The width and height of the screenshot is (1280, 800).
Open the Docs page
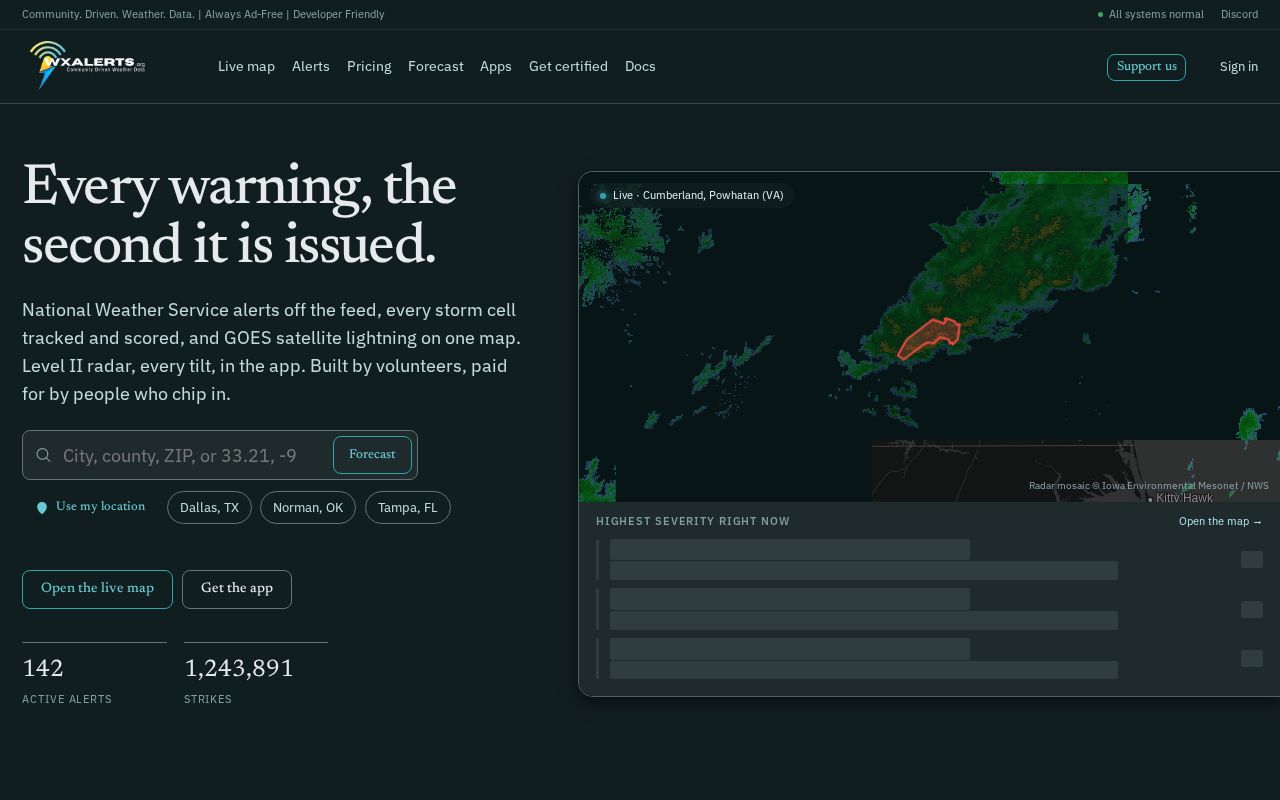pos(640,66)
